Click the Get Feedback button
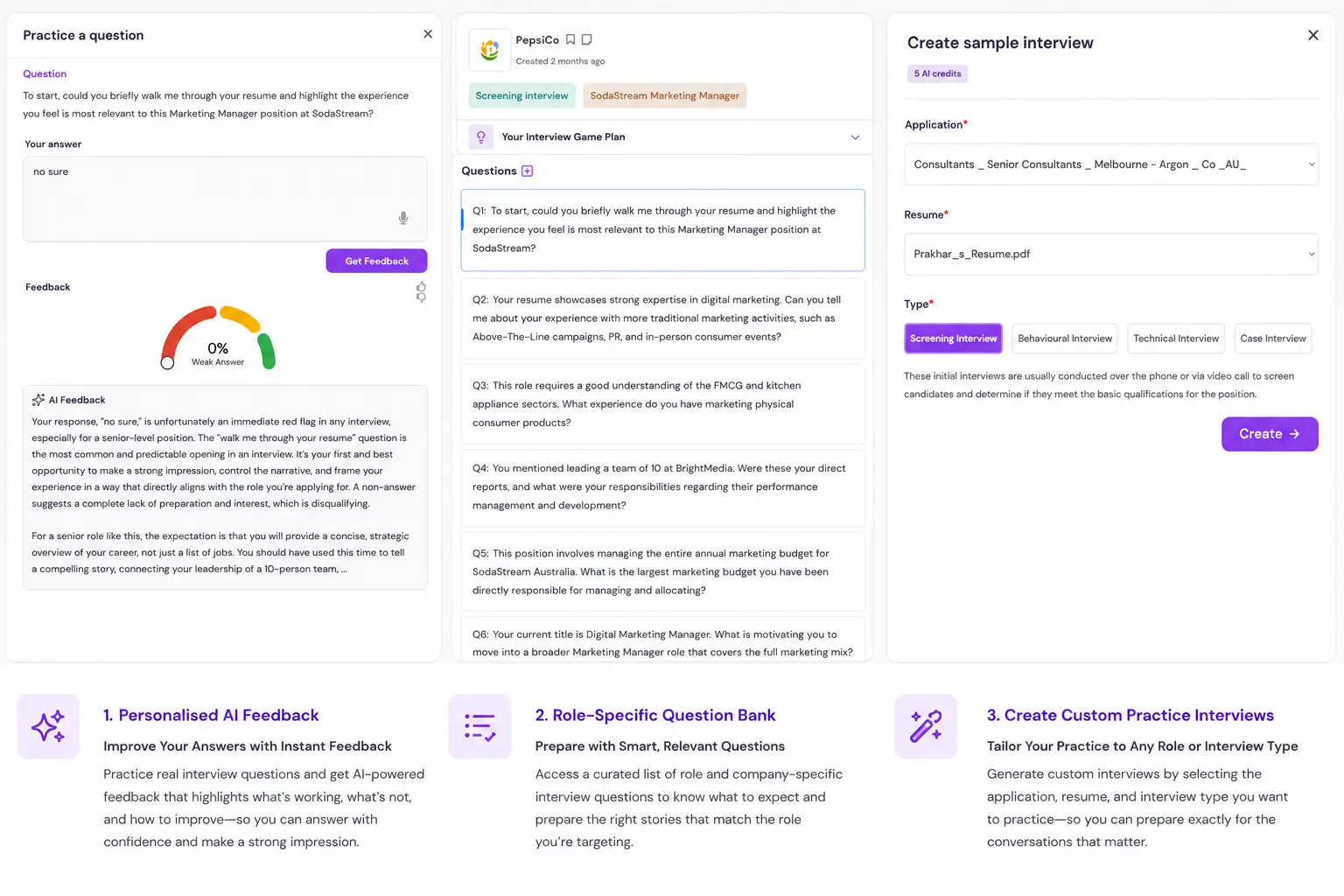 click(x=376, y=261)
